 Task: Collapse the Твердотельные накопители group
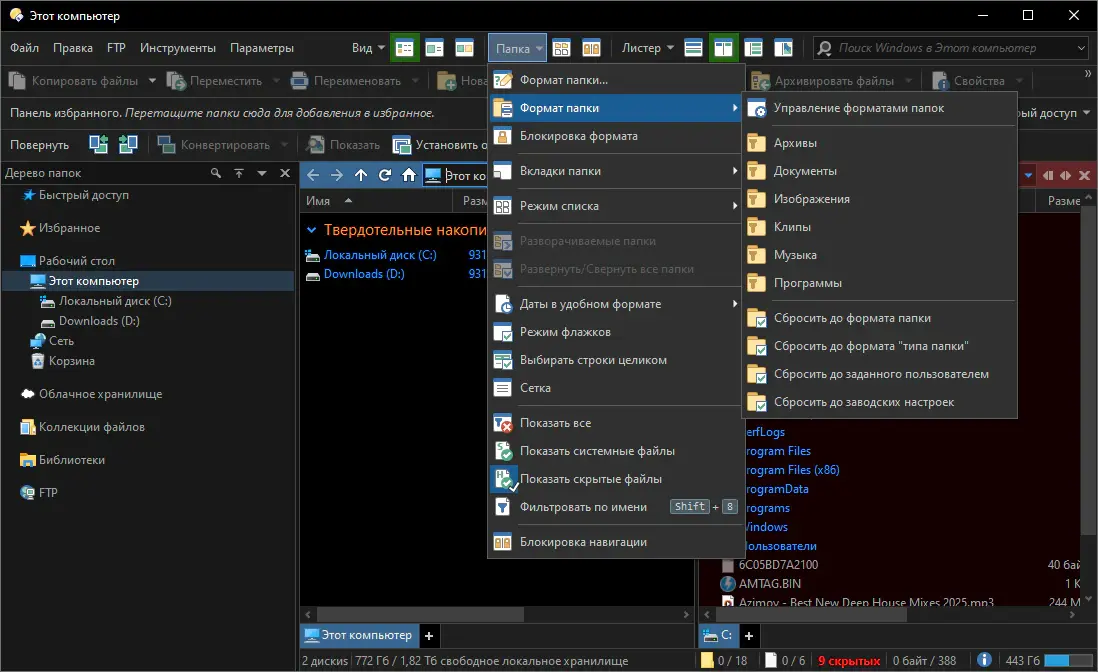click(x=312, y=230)
